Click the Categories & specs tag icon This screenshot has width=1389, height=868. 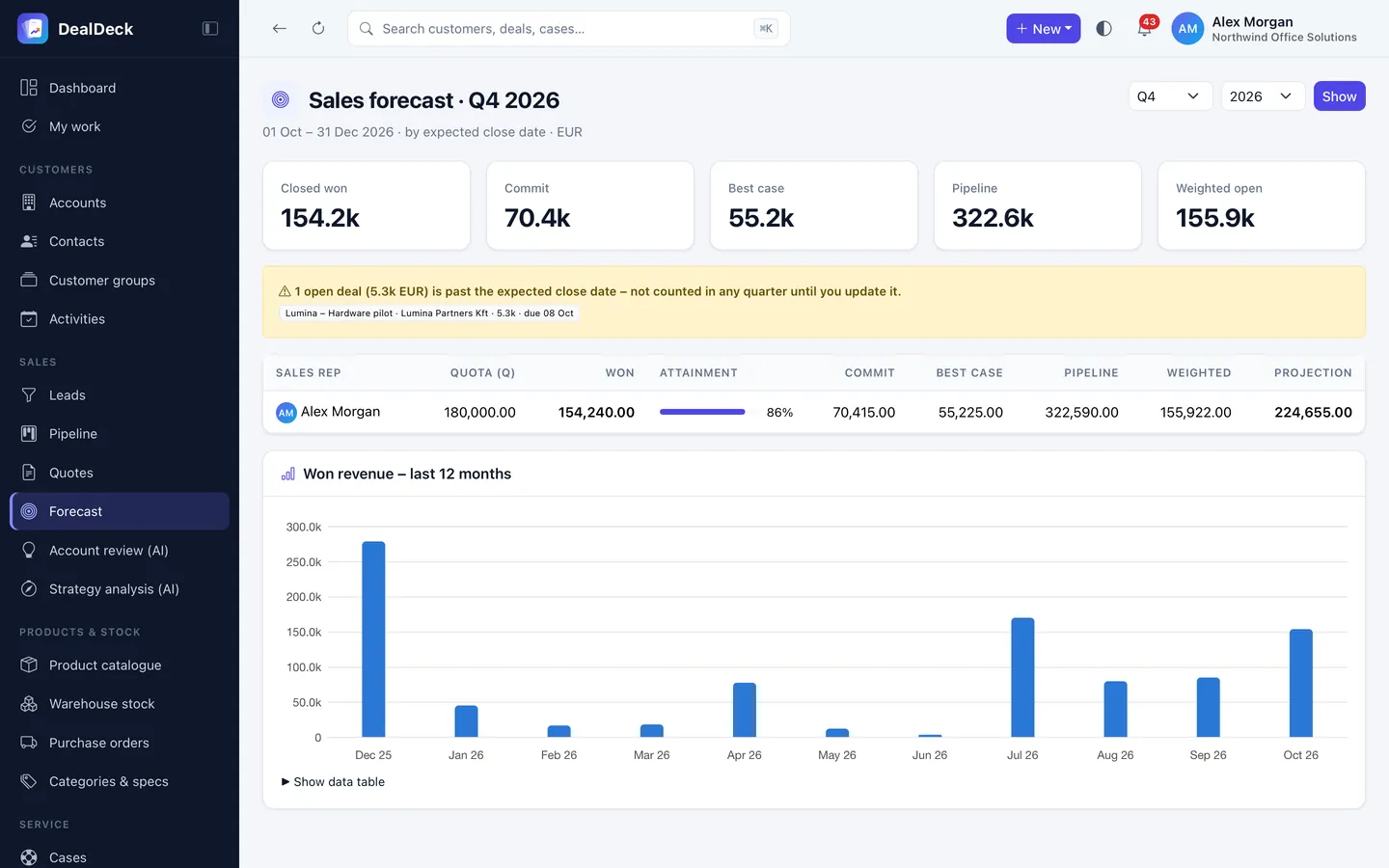pos(29,781)
